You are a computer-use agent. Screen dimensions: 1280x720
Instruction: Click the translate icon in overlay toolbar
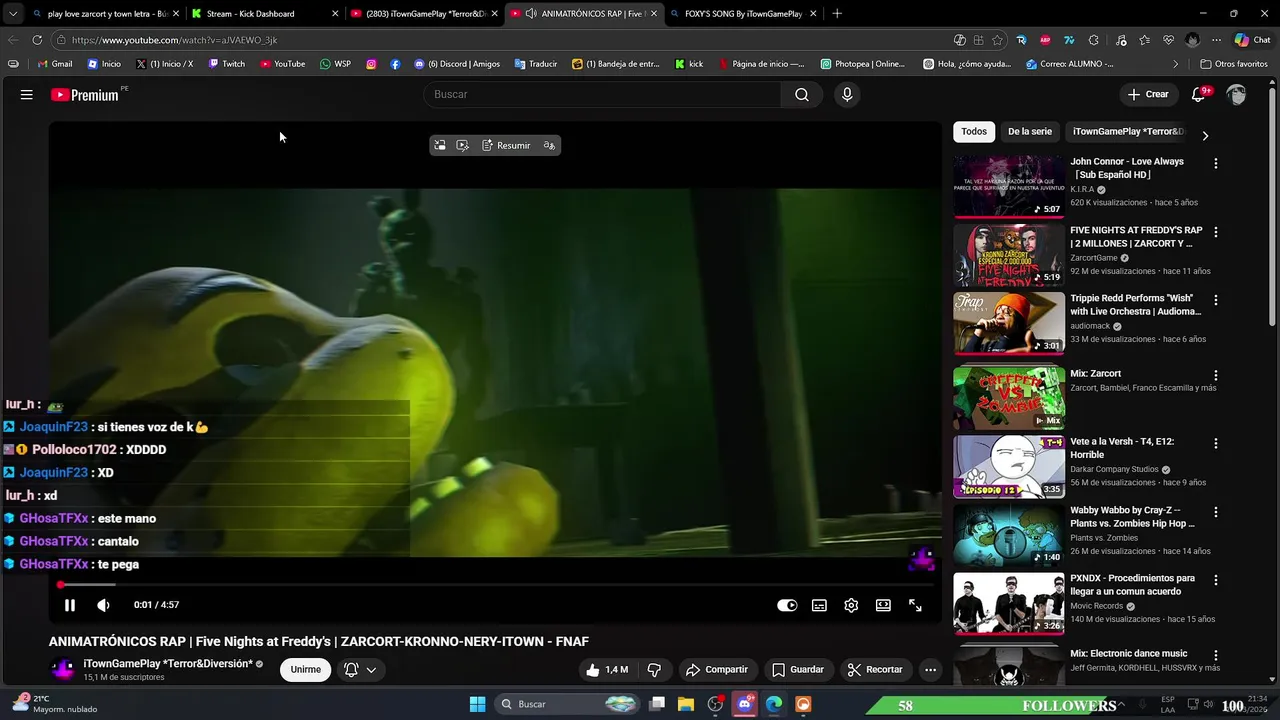click(549, 145)
